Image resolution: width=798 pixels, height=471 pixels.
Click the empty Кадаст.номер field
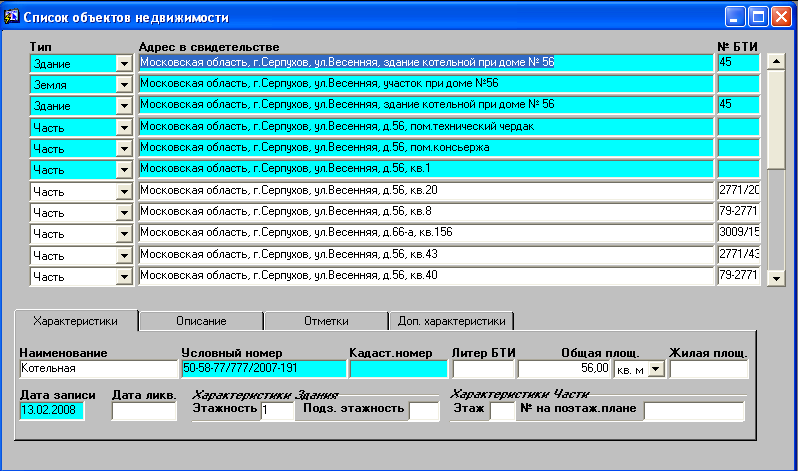(398, 369)
